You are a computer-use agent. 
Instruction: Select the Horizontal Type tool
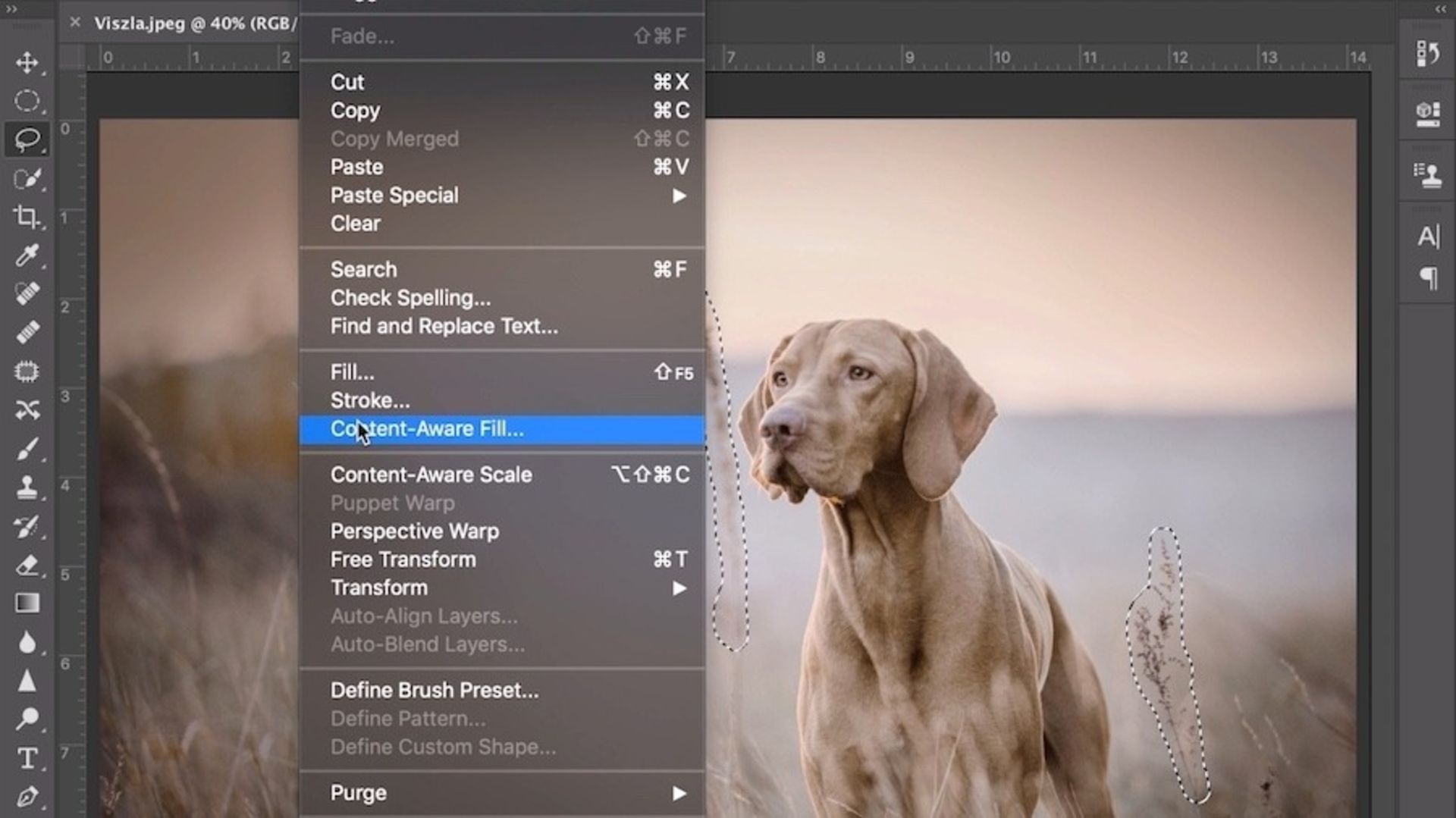click(x=27, y=758)
